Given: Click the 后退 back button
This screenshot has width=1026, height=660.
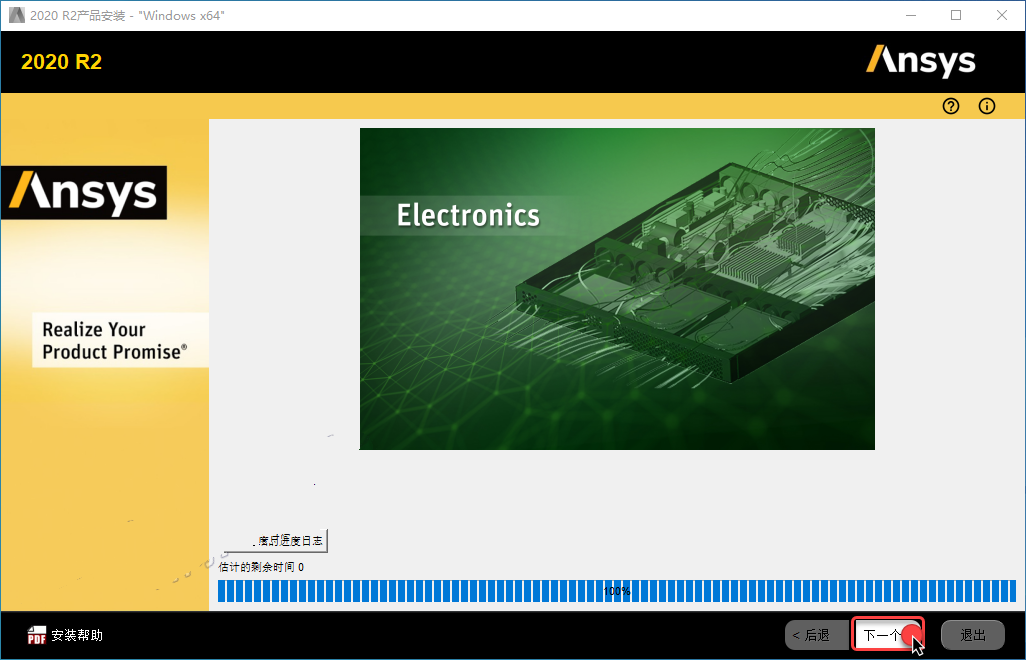Looking at the screenshot, I should click(817, 635).
